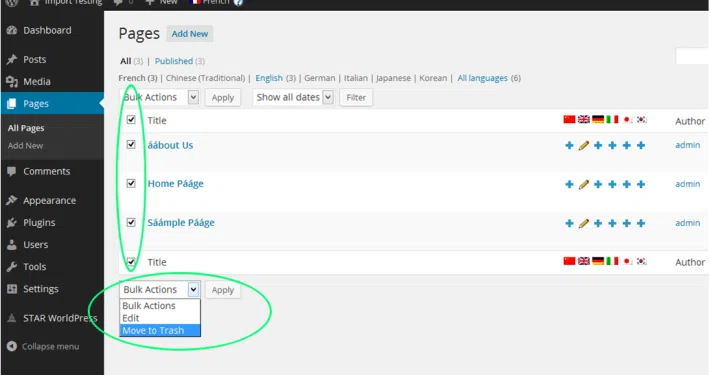Click the bottom Apply button
The height and width of the screenshot is (375, 710).
point(223,290)
